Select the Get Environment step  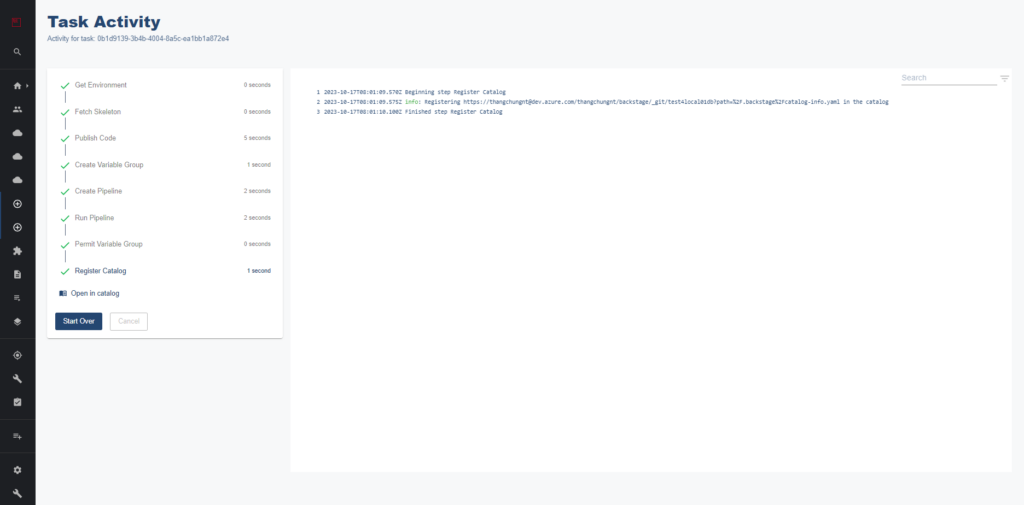[x=100, y=85]
